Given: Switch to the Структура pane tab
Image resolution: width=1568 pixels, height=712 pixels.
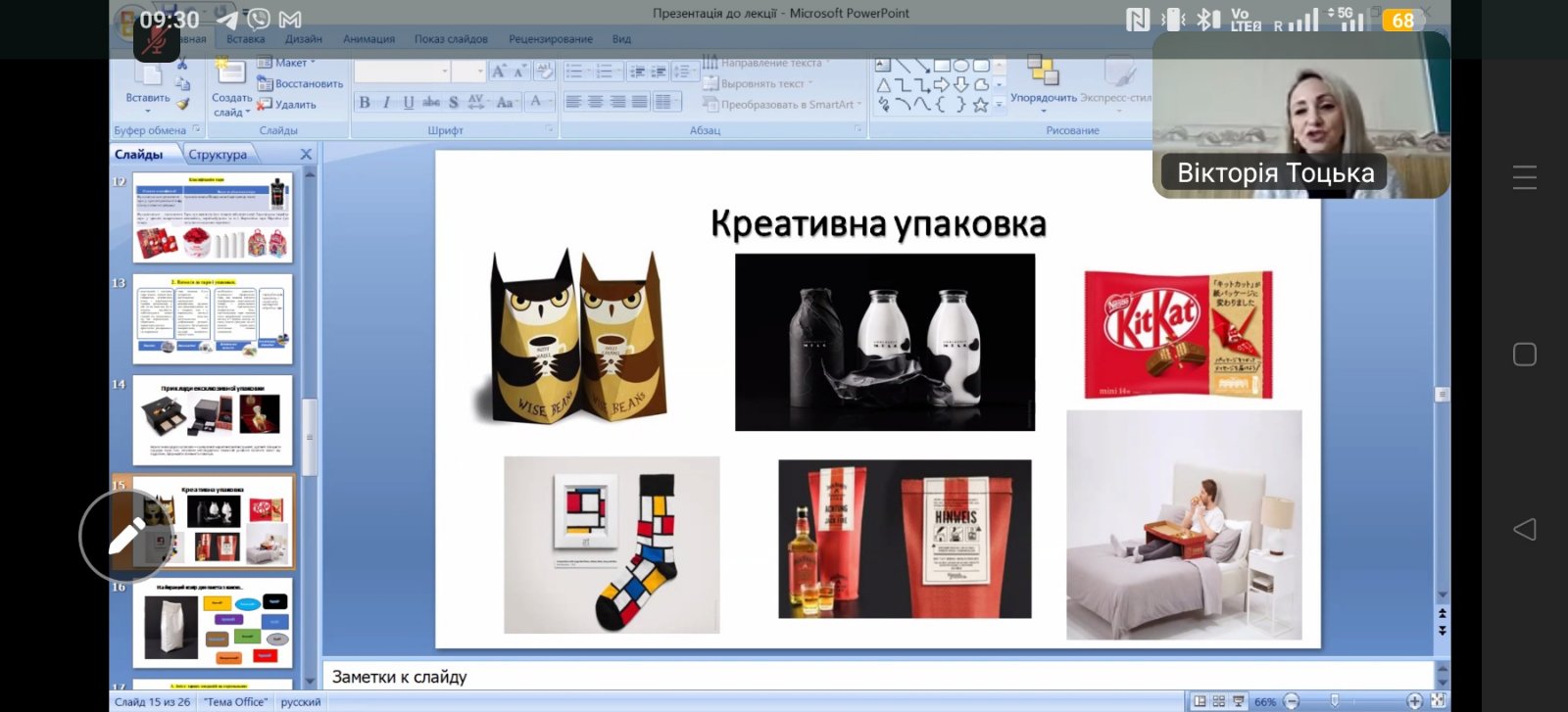Looking at the screenshot, I should [218, 155].
